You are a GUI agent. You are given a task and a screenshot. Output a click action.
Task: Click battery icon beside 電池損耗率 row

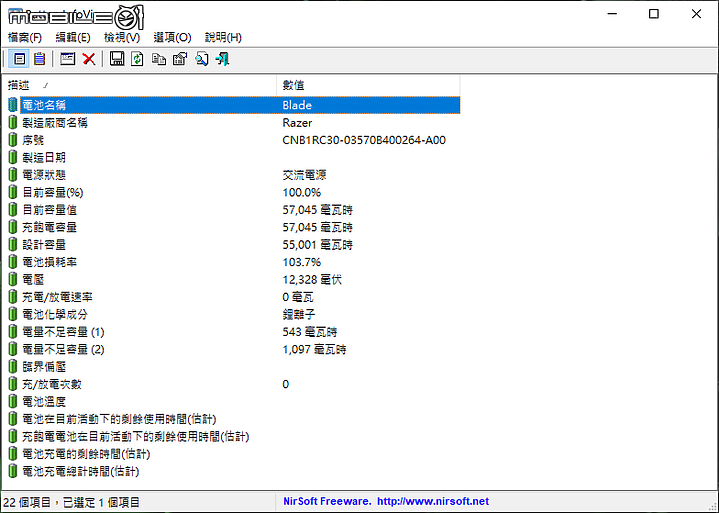(x=13, y=262)
